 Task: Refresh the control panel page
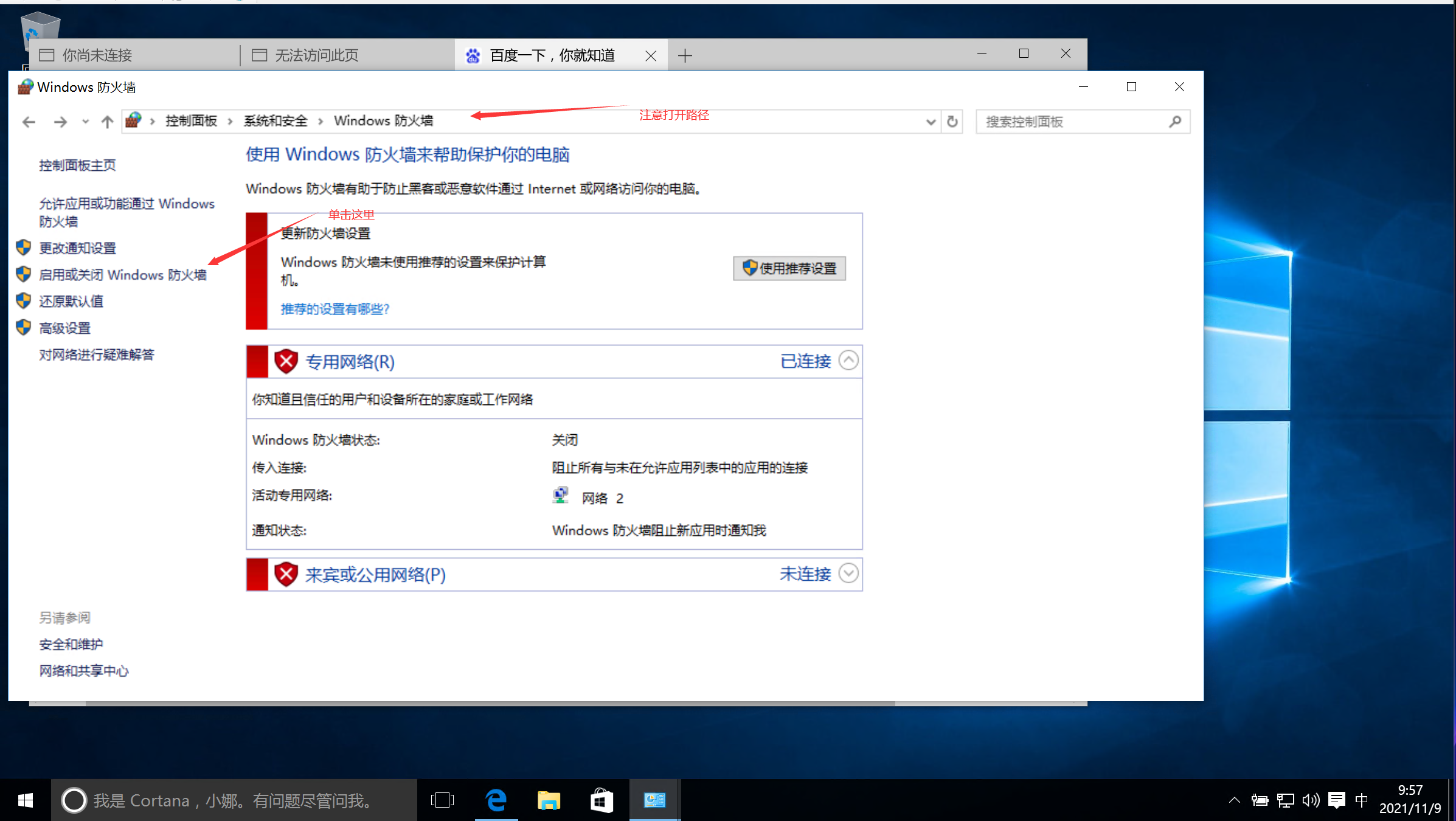(952, 122)
